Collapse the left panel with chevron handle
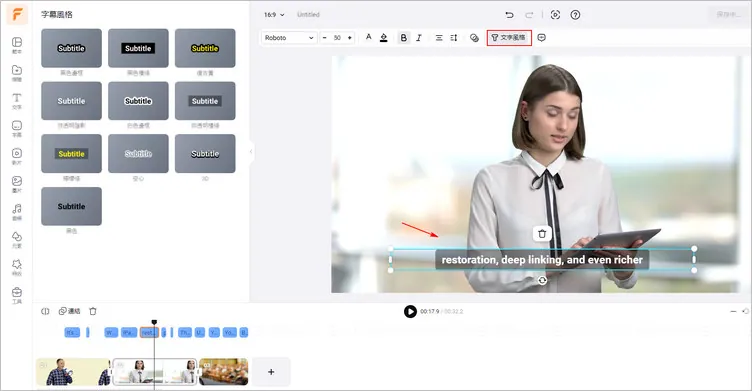Screen dimensions: 752x391 [x=251, y=152]
